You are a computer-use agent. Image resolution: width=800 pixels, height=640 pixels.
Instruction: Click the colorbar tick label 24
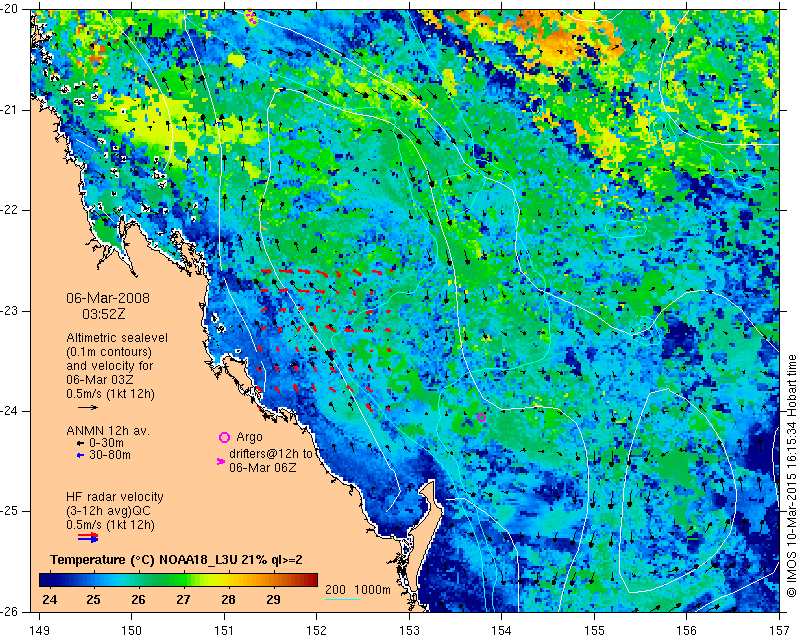tap(49, 599)
